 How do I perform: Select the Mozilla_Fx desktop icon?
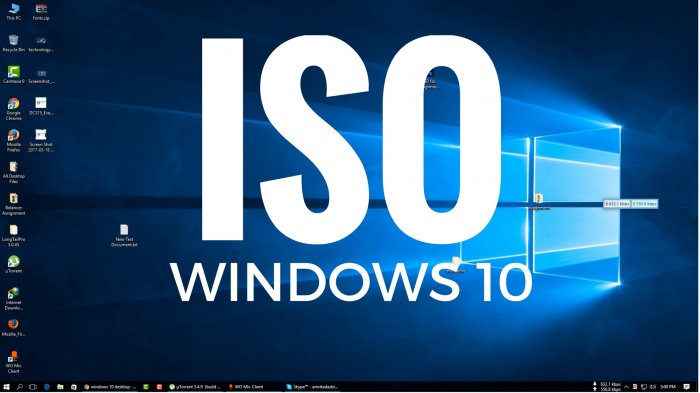(13, 328)
